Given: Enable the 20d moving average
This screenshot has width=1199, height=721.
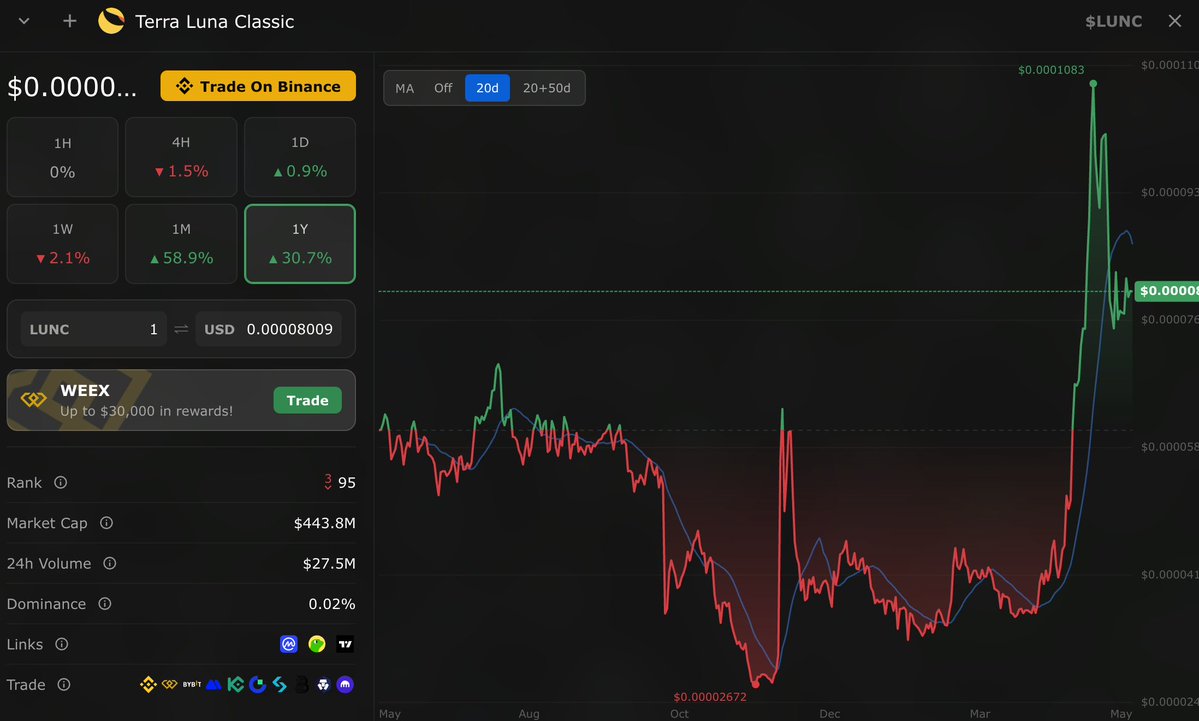Looking at the screenshot, I should tap(487, 88).
